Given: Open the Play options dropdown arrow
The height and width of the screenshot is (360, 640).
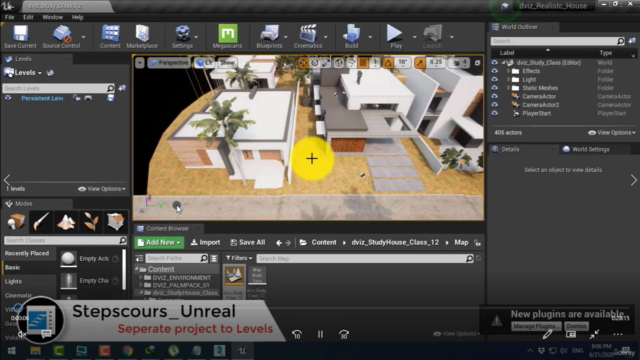Looking at the screenshot, I should [x=414, y=37].
